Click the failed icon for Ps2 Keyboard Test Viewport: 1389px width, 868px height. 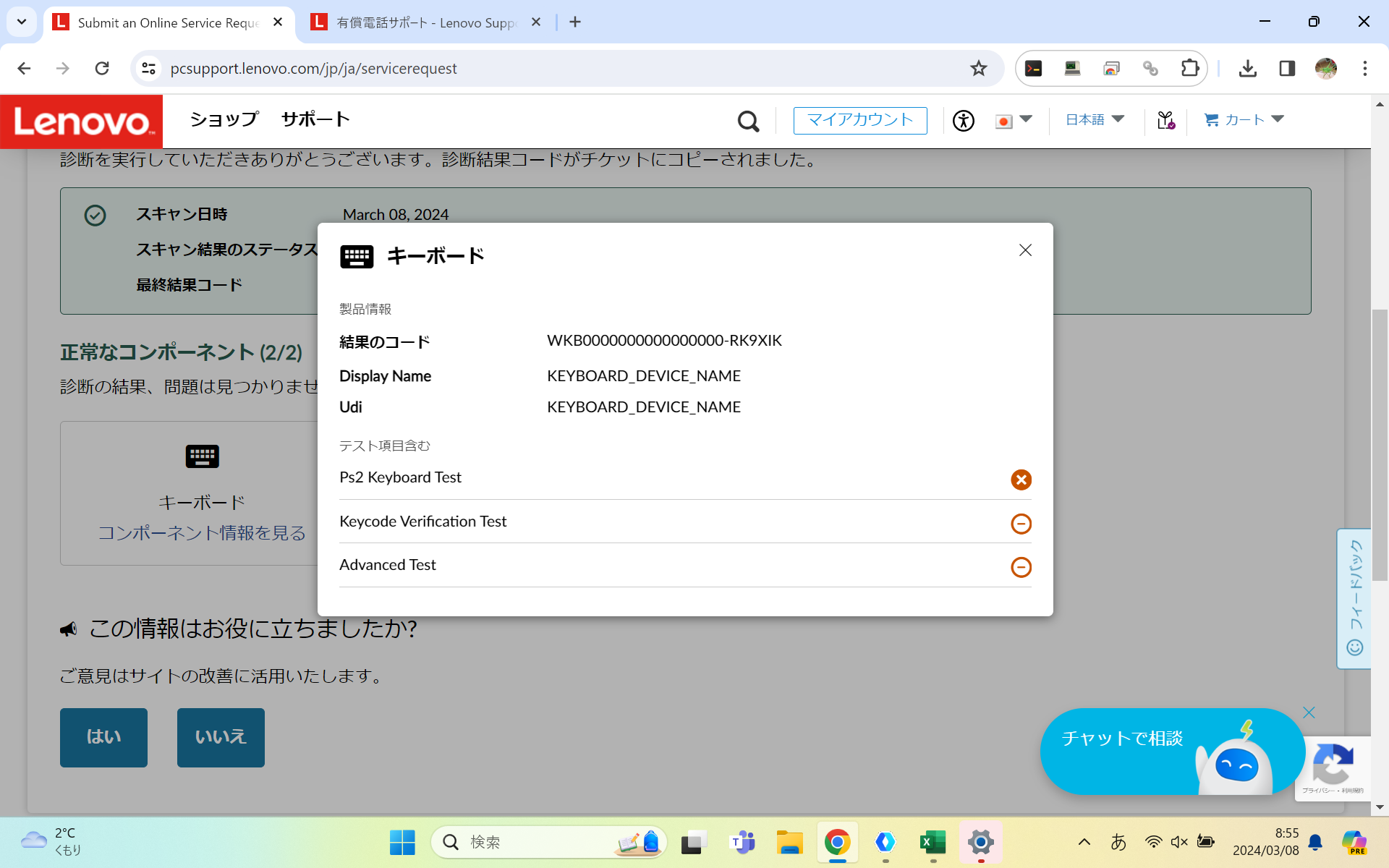click(x=1021, y=480)
